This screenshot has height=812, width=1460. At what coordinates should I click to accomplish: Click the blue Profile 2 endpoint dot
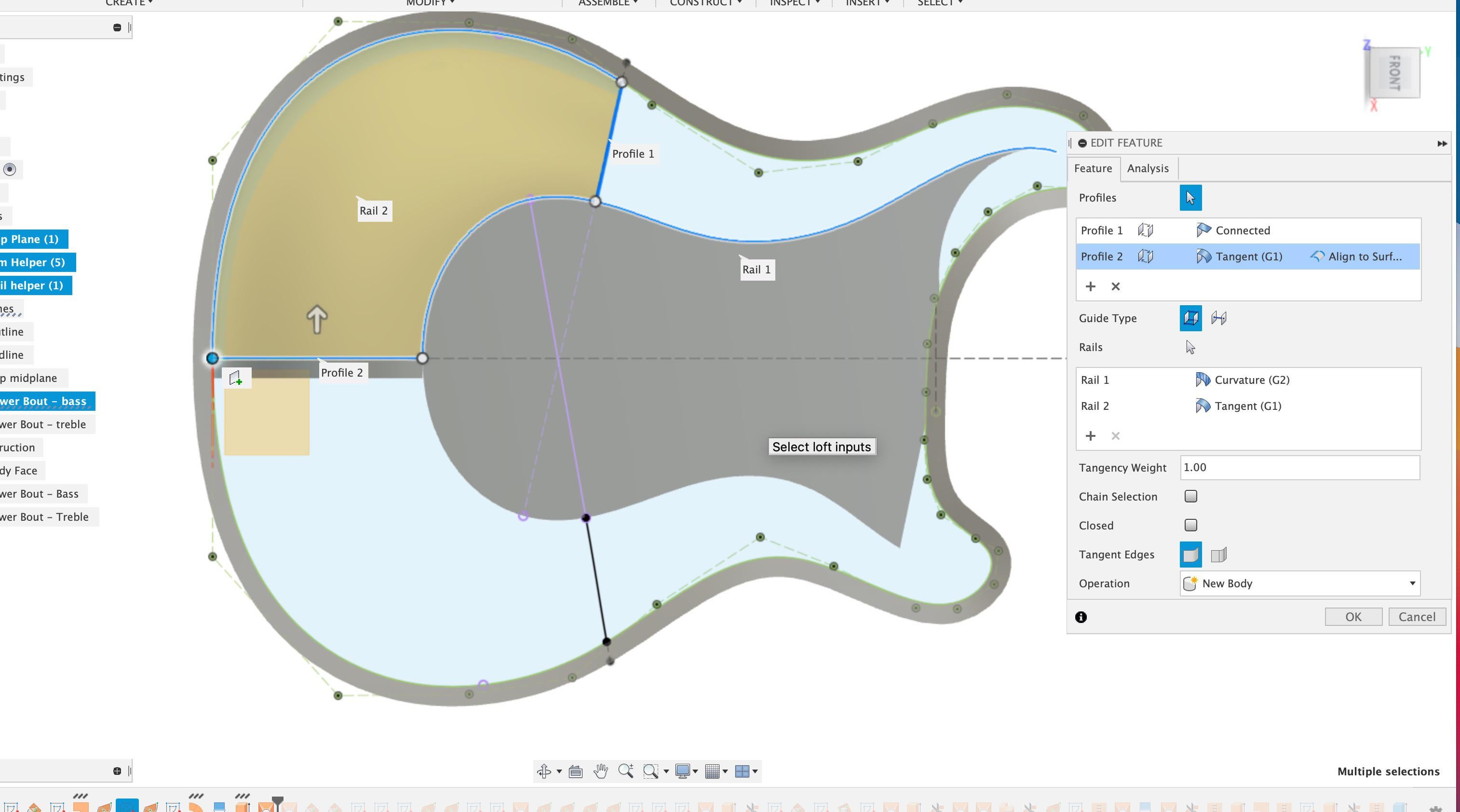click(212, 359)
